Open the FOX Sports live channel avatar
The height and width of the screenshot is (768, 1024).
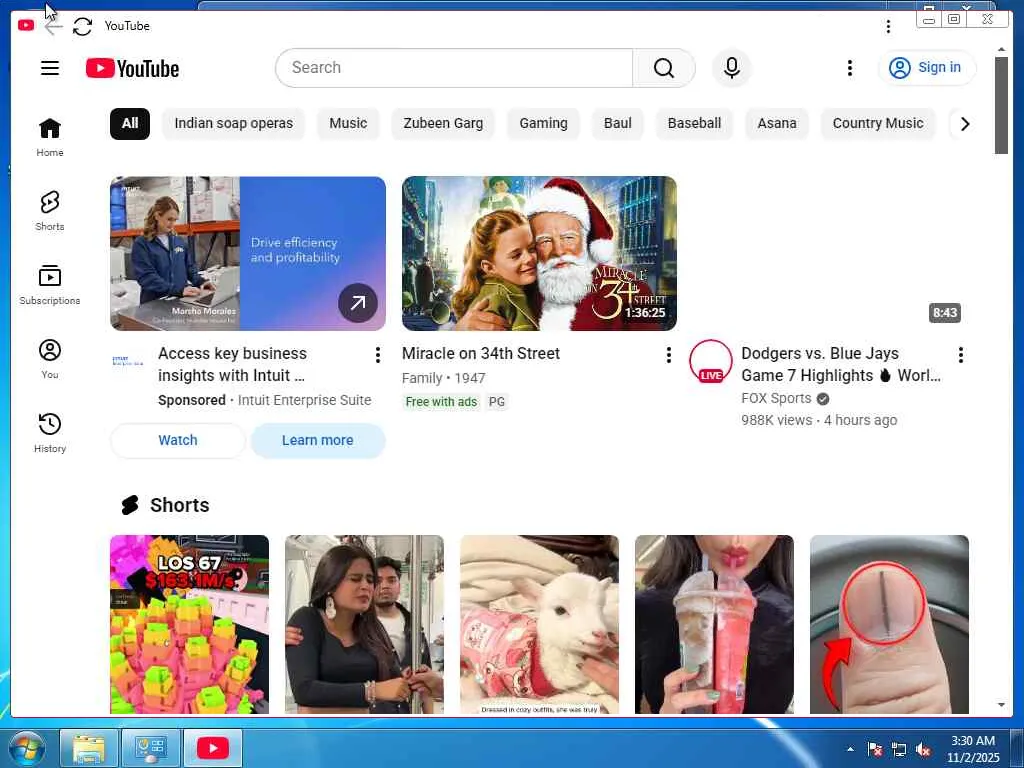coord(711,361)
